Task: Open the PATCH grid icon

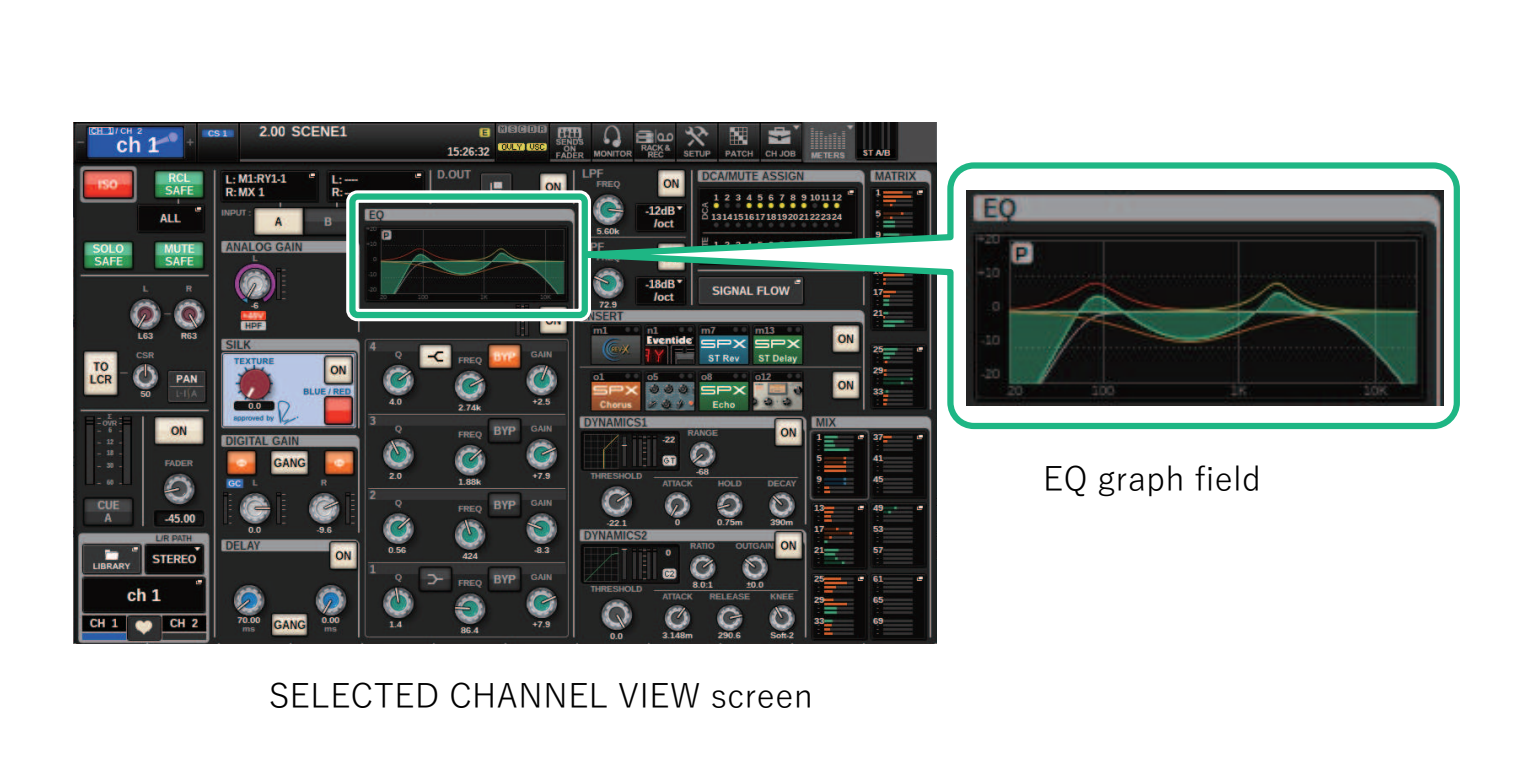Action: 740,140
